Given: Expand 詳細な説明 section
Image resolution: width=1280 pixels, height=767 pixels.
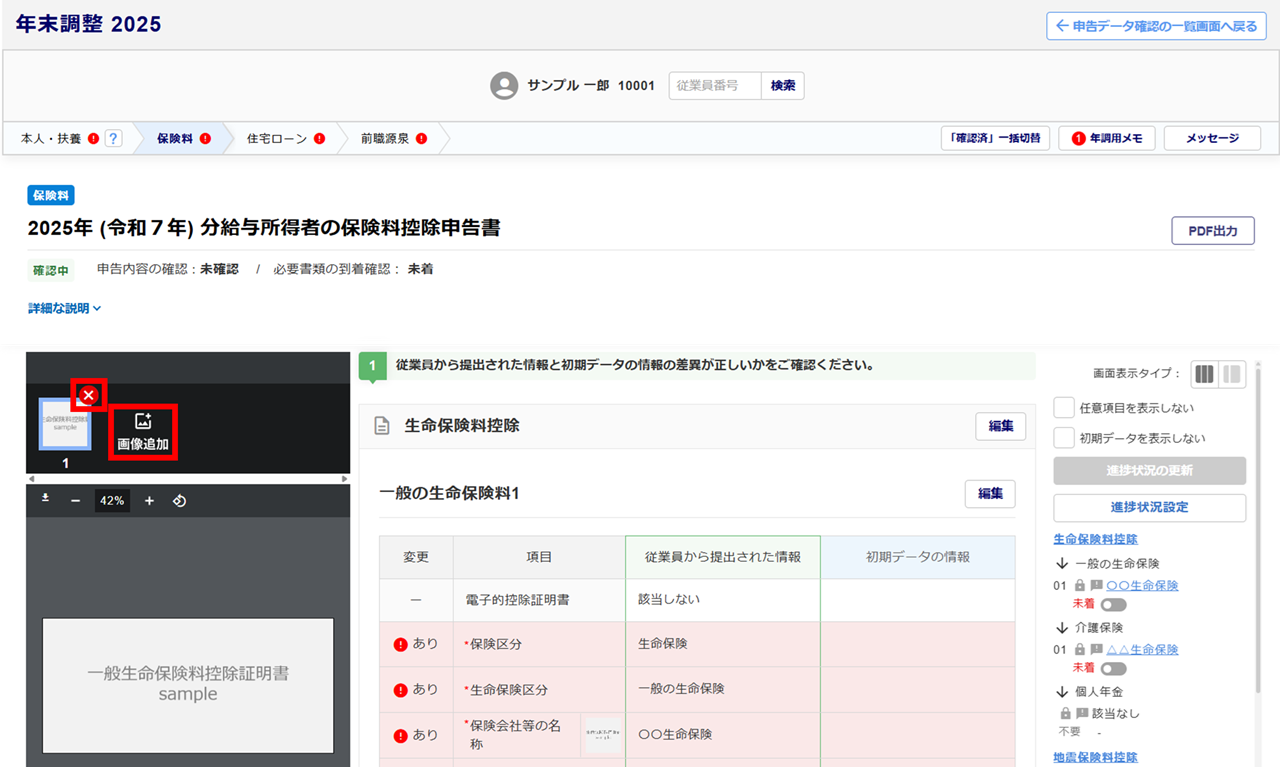Looking at the screenshot, I should pyautogui.click(x=65, y=309).
